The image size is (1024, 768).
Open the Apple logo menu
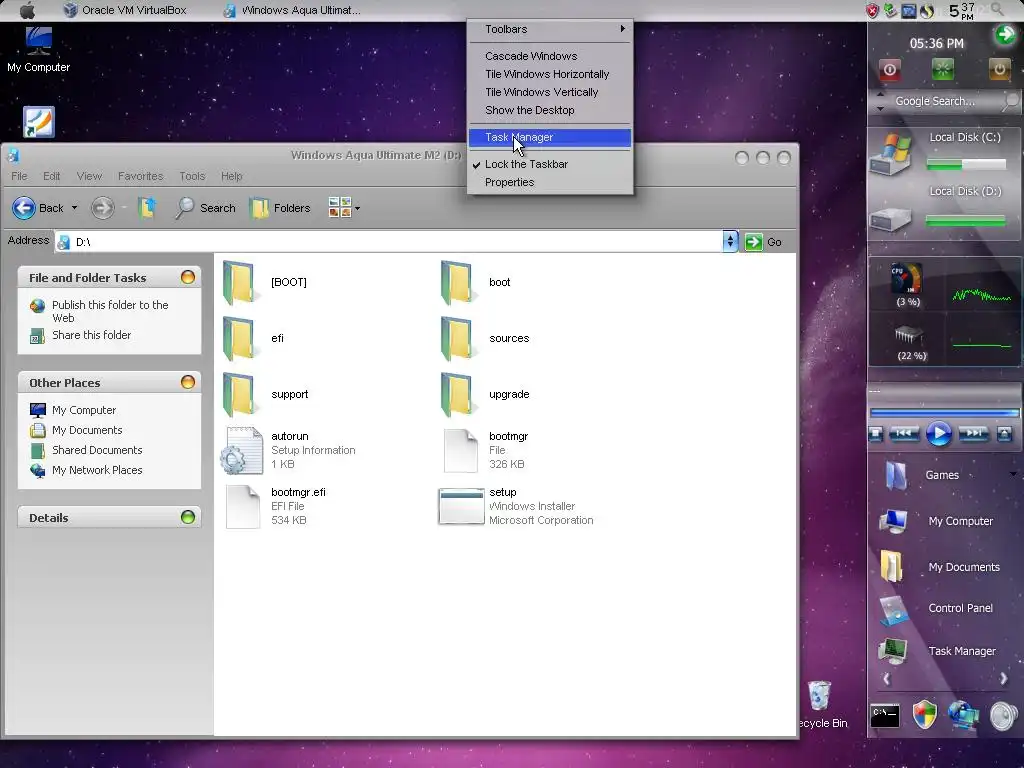pos(27,10)
